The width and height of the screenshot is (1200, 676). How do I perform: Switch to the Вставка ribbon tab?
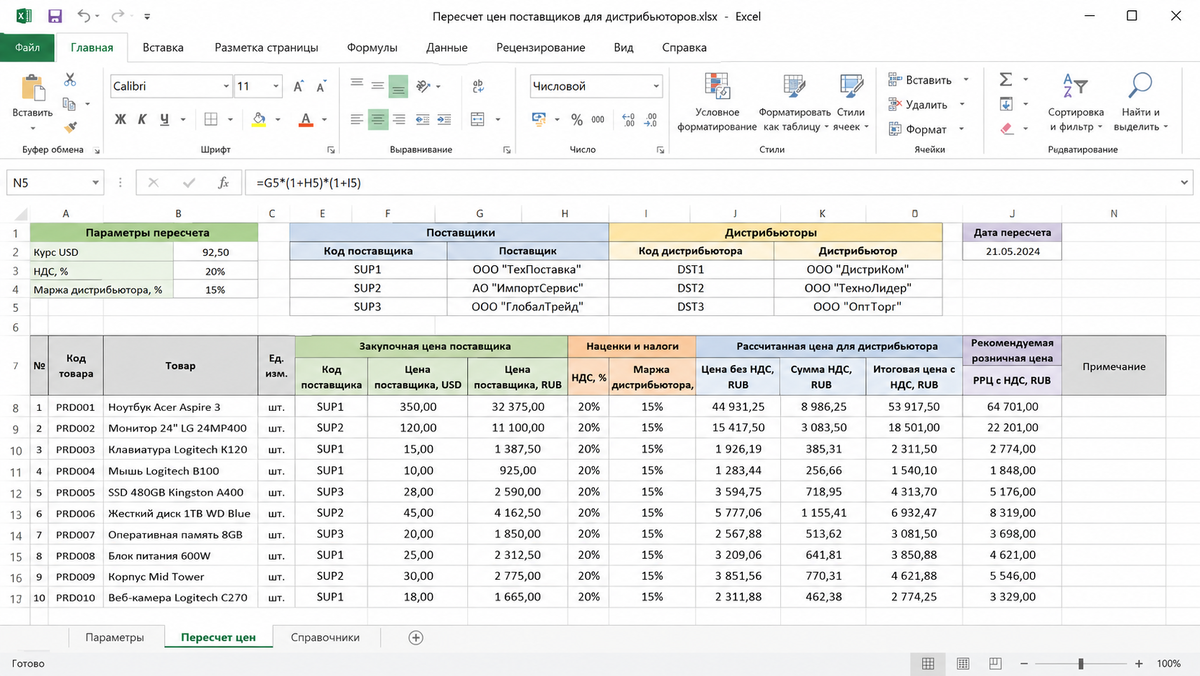(x=163, y=47)
